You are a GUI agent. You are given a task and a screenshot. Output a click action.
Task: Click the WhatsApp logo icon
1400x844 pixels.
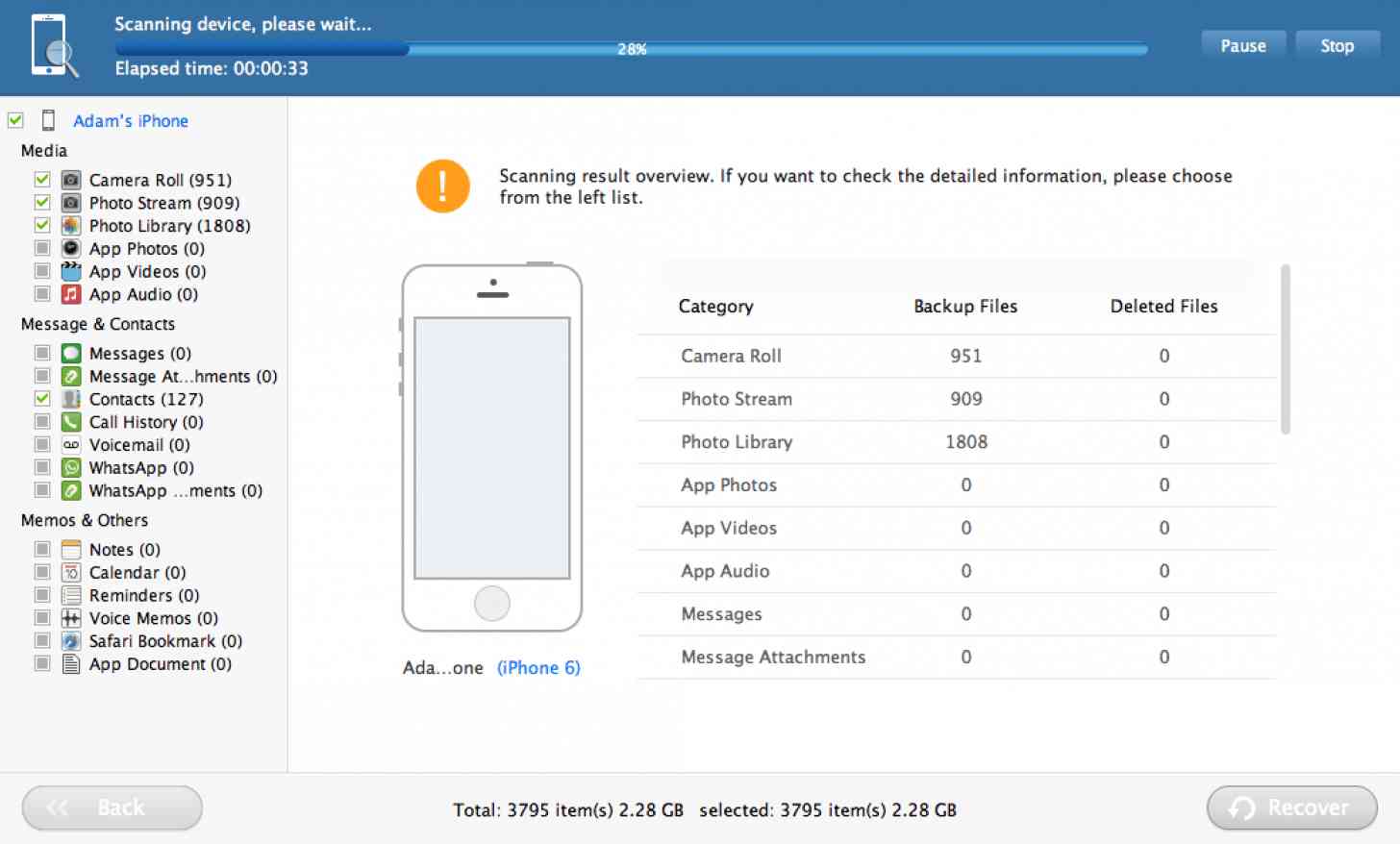pyautogui.click(x=71, y=467)
